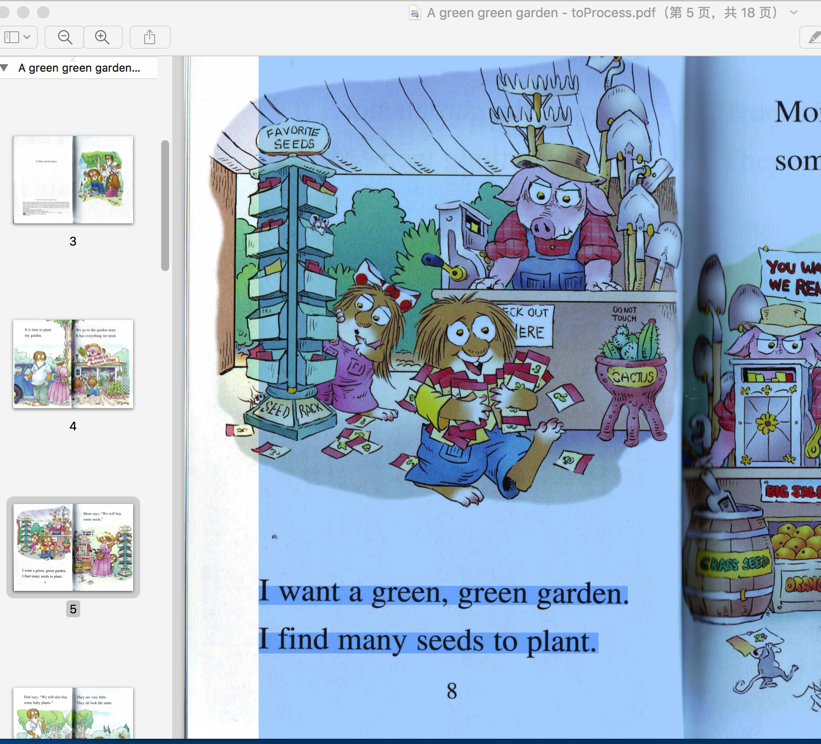Viewport: 821px width, 744px height.
Task: Select 'A green green garden...' sidebar title
Action: point(79,68)
